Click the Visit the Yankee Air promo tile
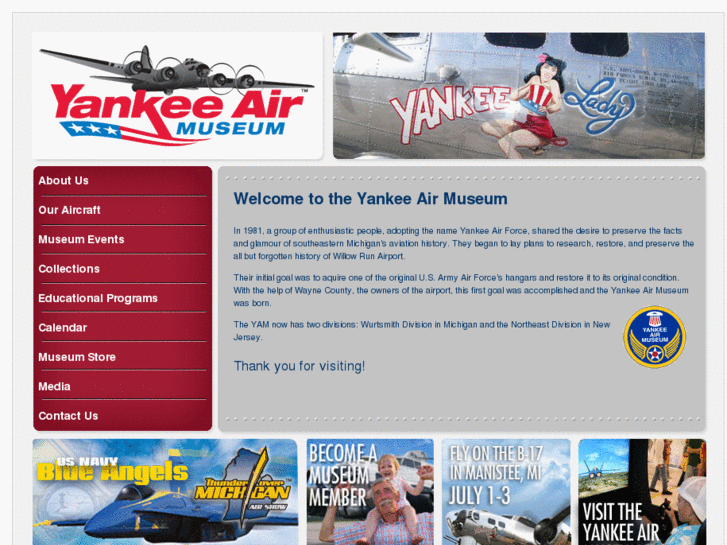 click(642, 492)
